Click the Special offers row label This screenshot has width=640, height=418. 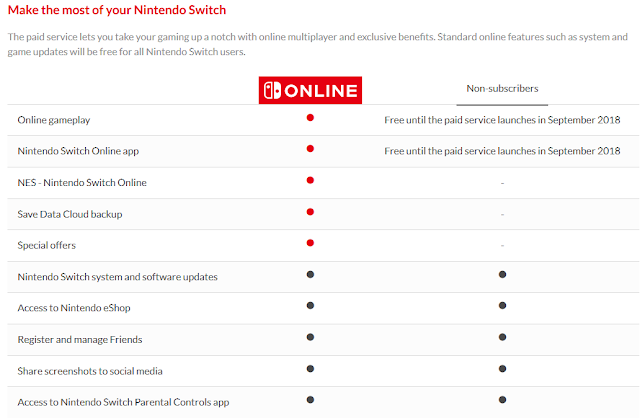click(x=47, y=245)
